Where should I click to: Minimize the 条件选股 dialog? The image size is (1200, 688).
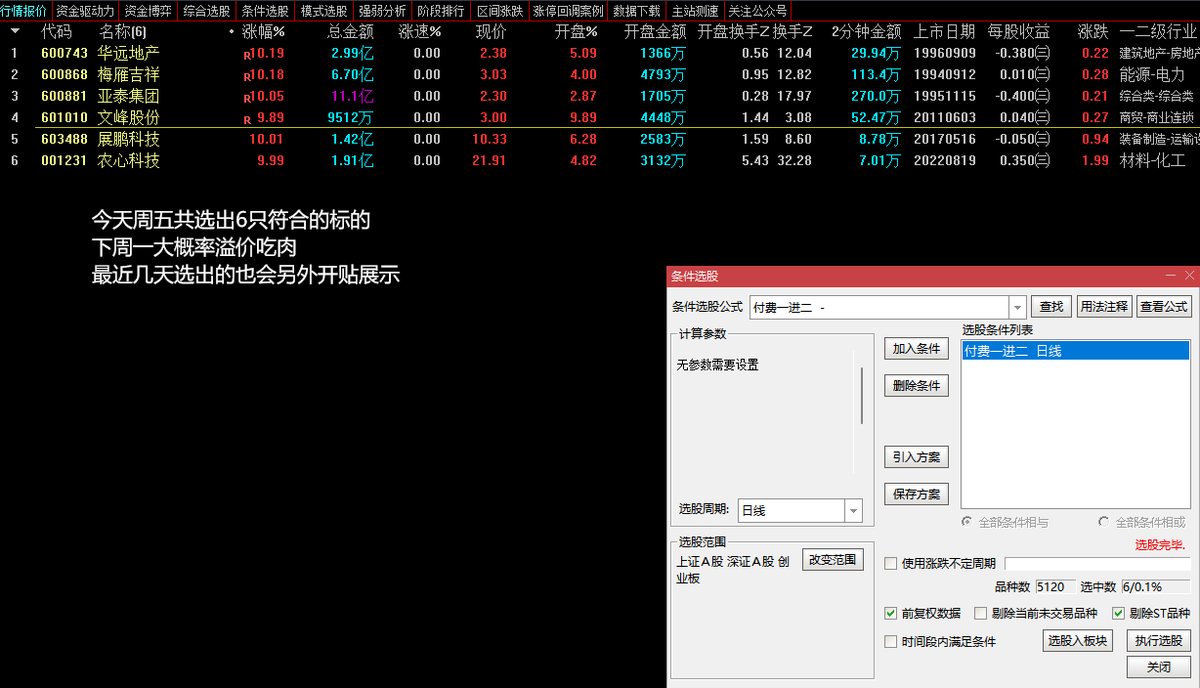[x=1170, y=276]
